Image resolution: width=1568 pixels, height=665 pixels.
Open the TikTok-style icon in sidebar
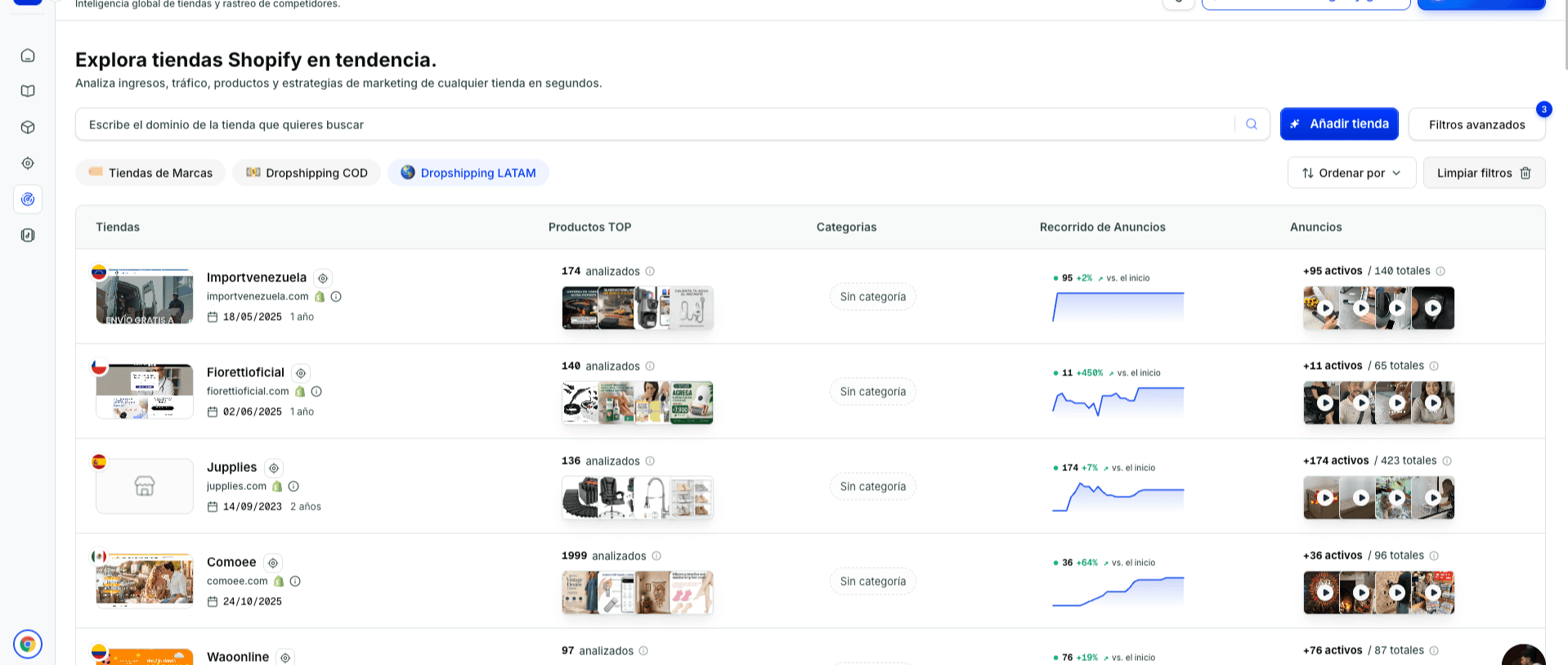coord(28,236)
